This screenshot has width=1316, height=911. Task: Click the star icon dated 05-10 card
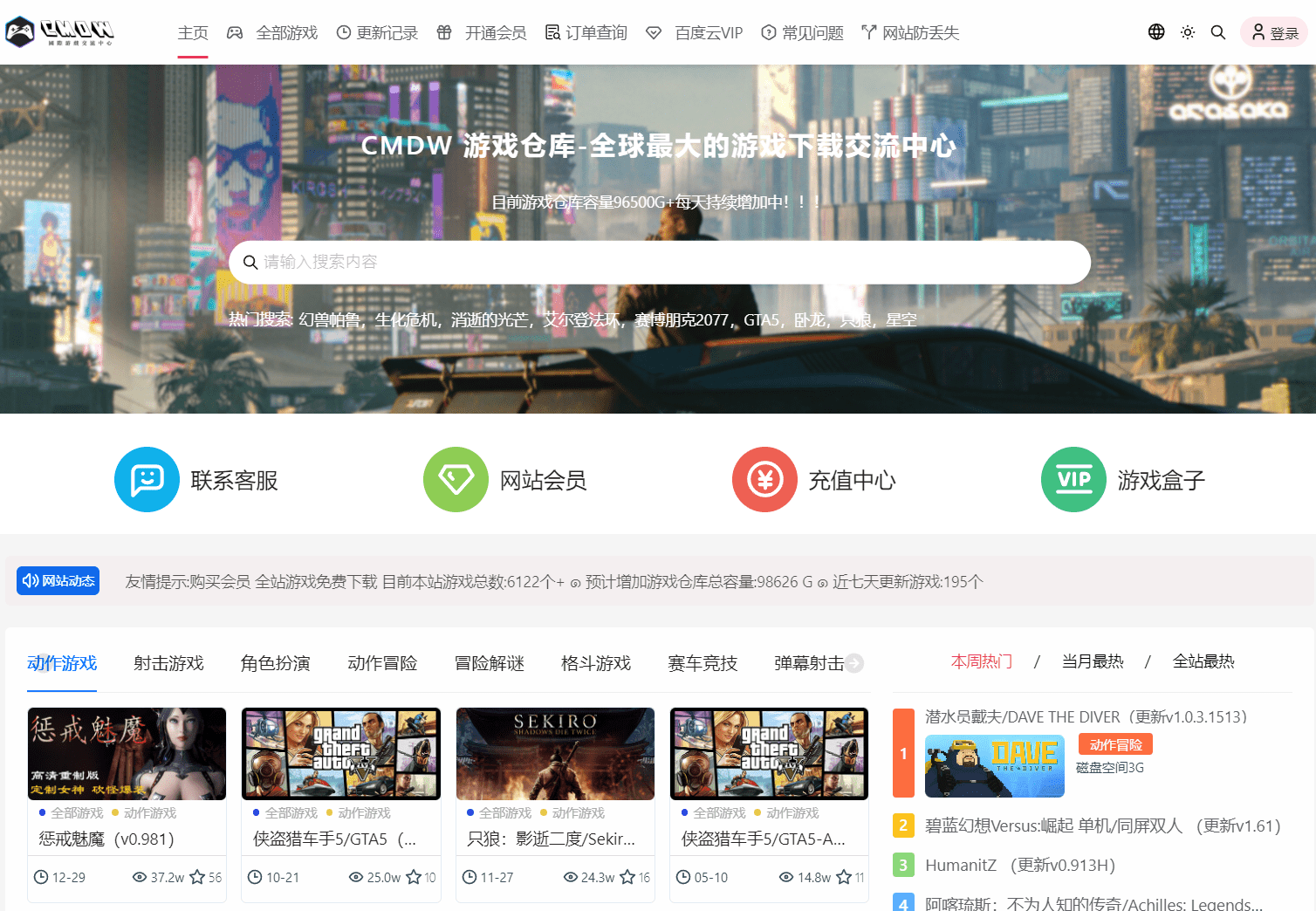[x=844, y=877]
